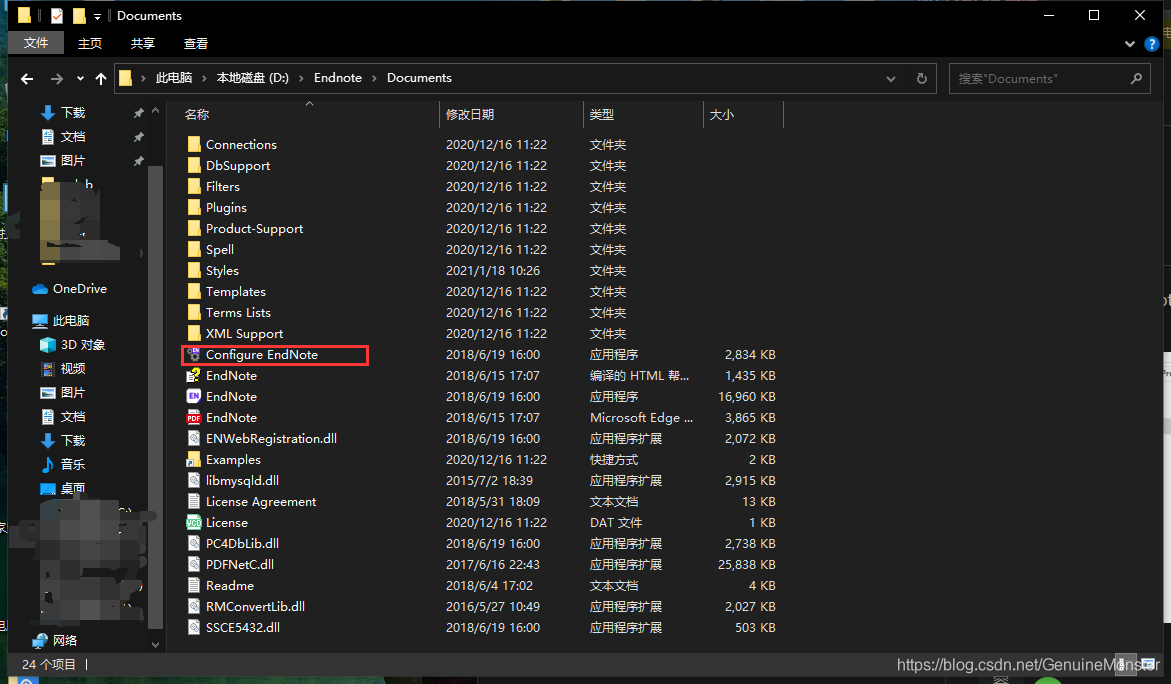Select 视频 under 此电脑
This screenshot has width=1171, height=684.
63,369
